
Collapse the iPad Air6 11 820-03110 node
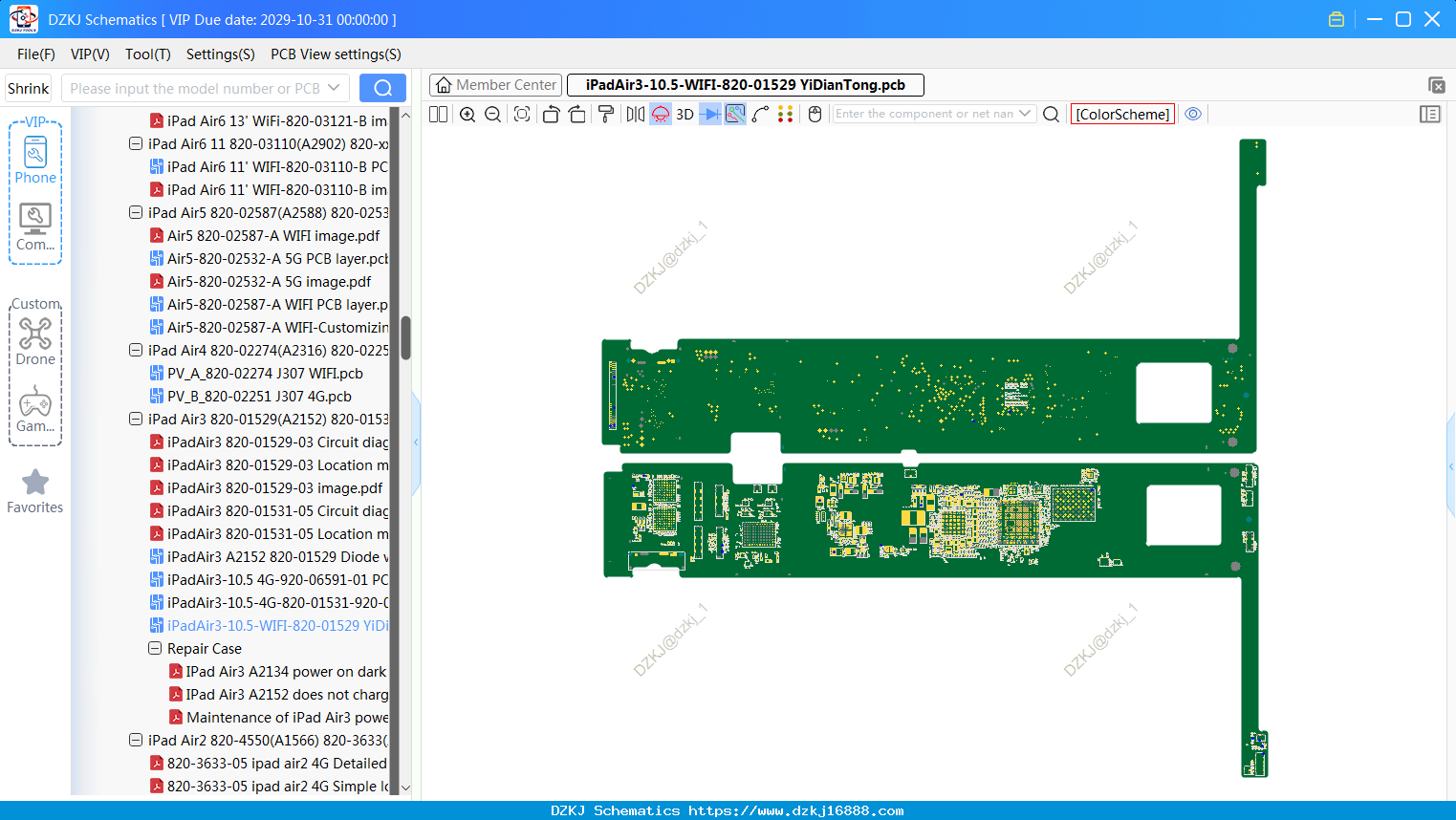click(x=136, y=143)
